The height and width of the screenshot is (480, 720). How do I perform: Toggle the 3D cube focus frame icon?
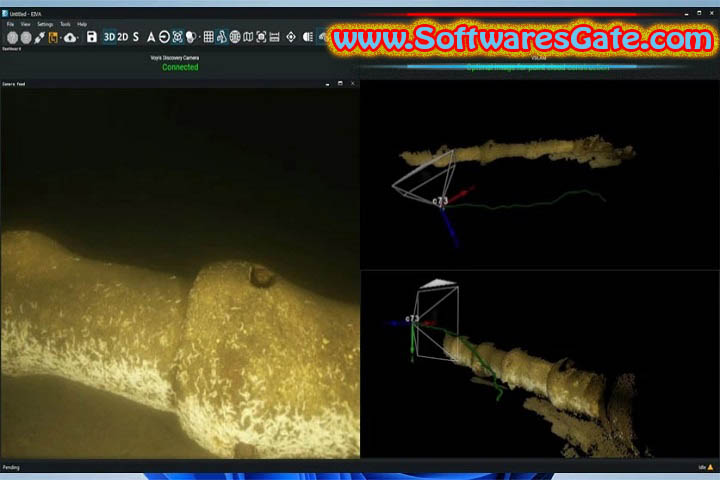[x=178, y=37]
